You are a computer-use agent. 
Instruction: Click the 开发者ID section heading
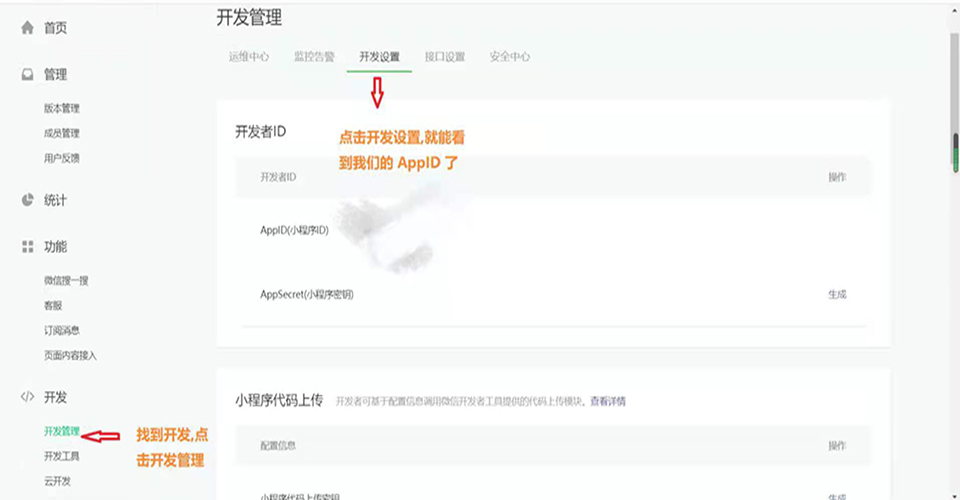261,132
